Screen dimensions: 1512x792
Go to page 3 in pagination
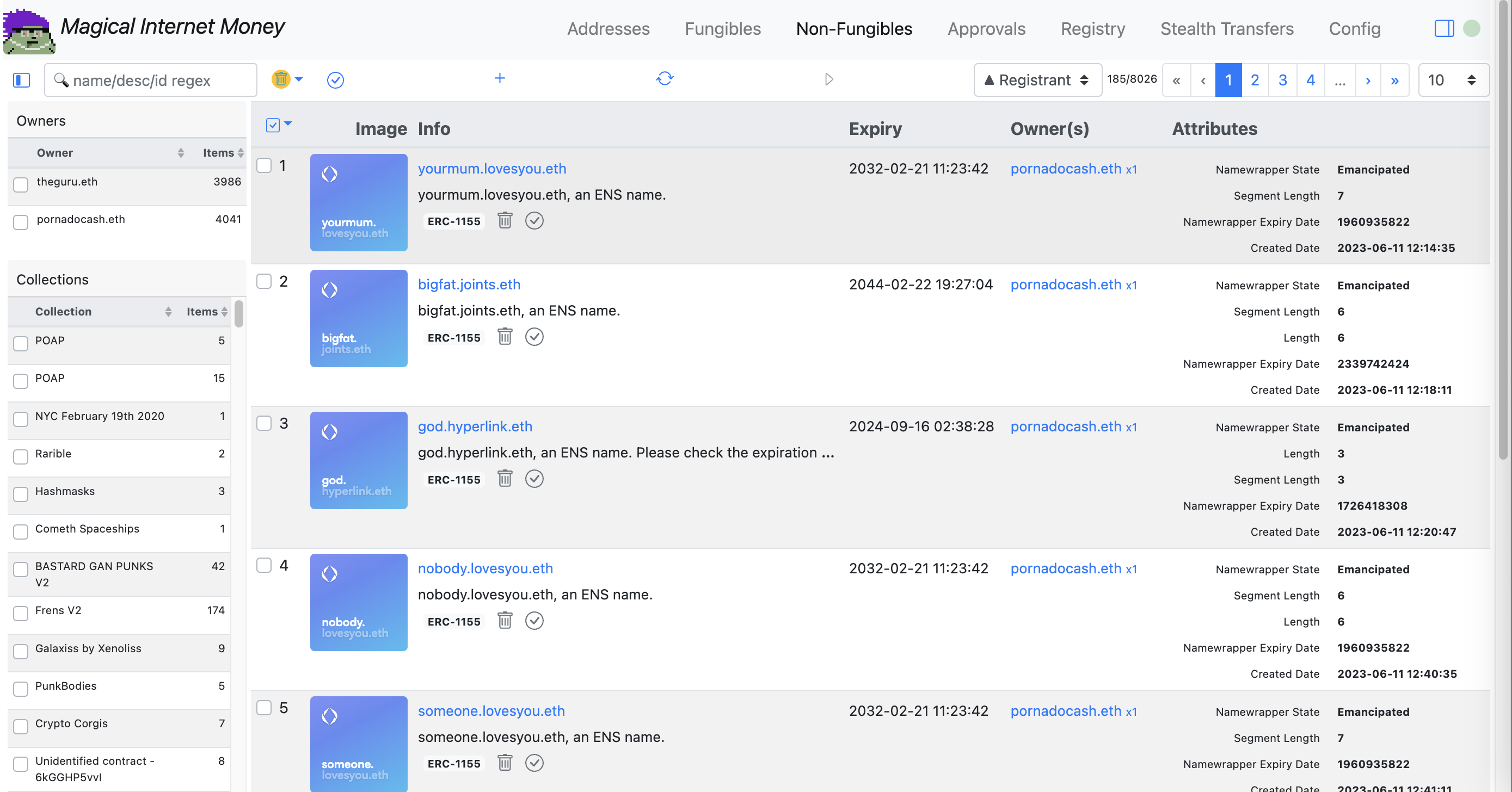coord(1282,80)
